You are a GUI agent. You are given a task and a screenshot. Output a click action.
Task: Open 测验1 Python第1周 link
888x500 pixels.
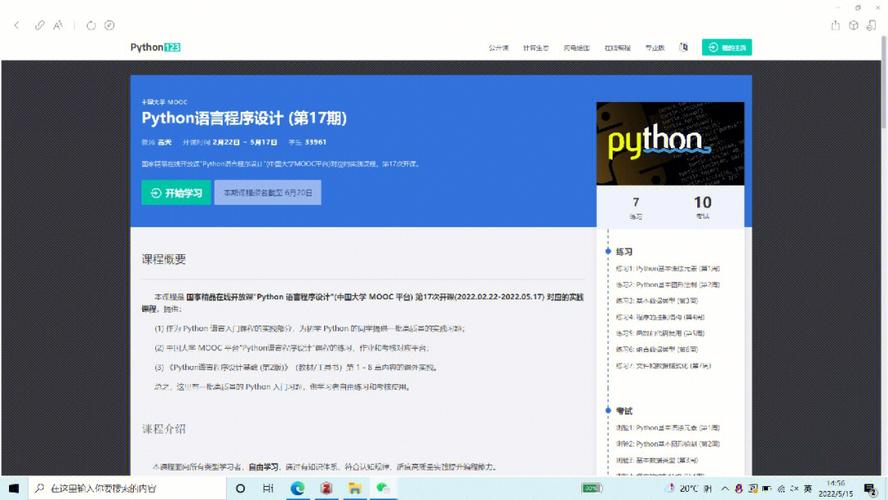pyautogui.click(x=668, y=428)
